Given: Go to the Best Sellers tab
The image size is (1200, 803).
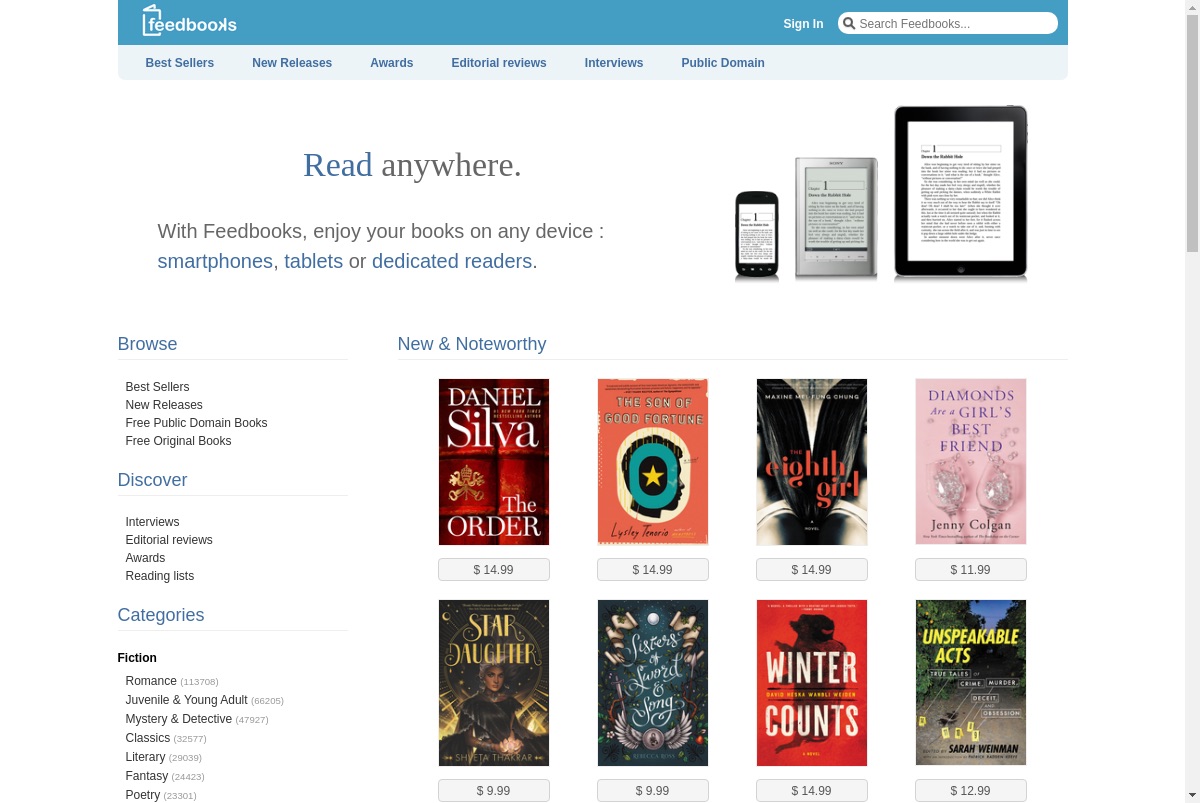Looking at the screenshot, I should 180,63.
